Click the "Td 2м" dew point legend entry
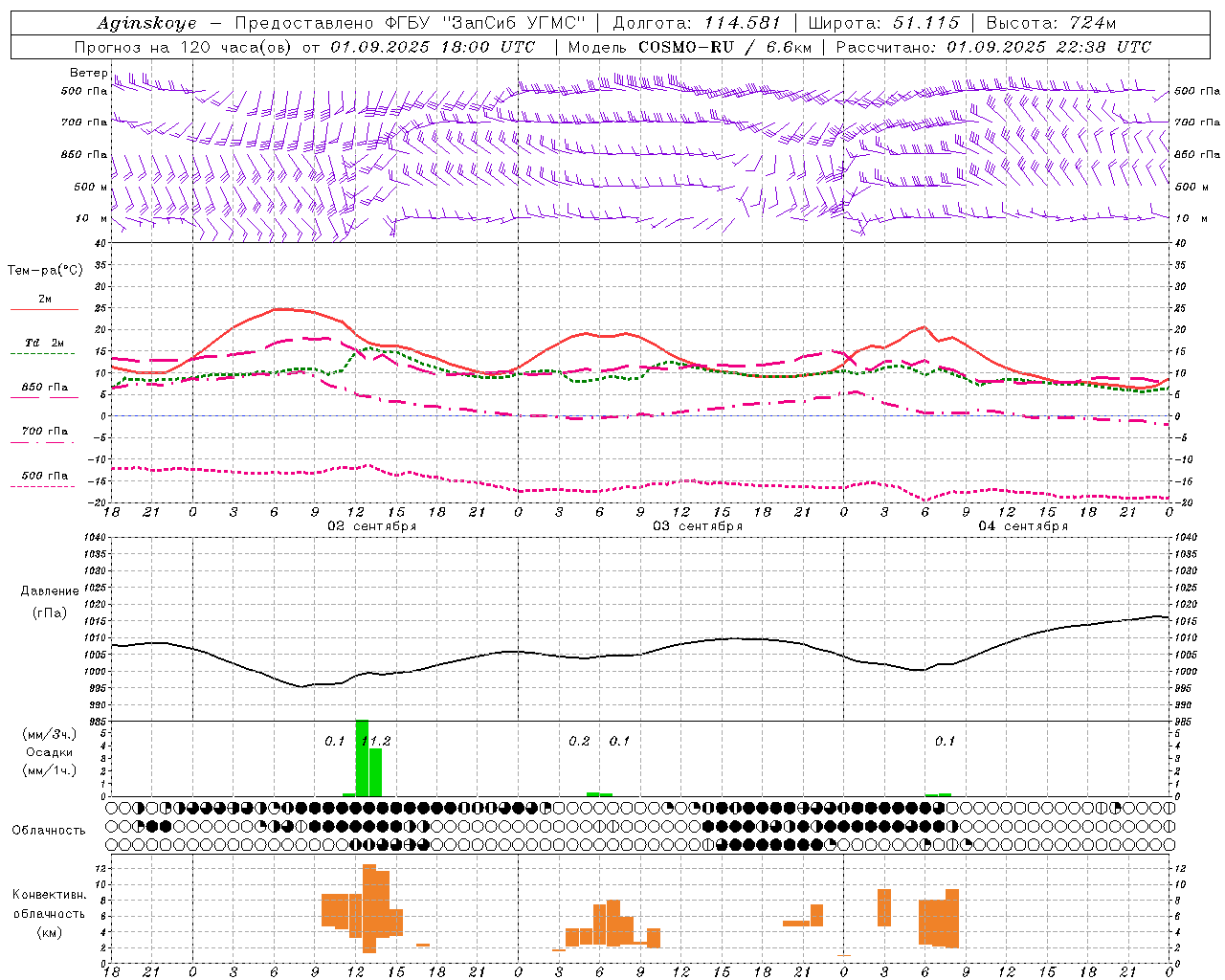 (x=44, y=343)
